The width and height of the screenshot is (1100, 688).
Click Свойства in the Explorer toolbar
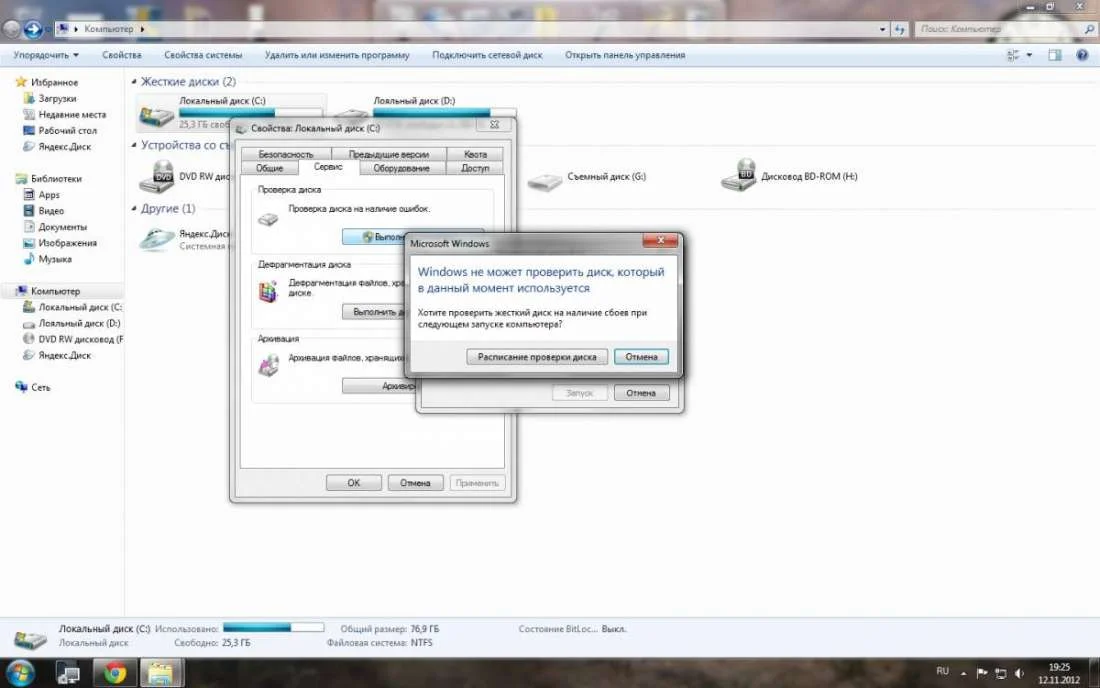tap(121, 55)
